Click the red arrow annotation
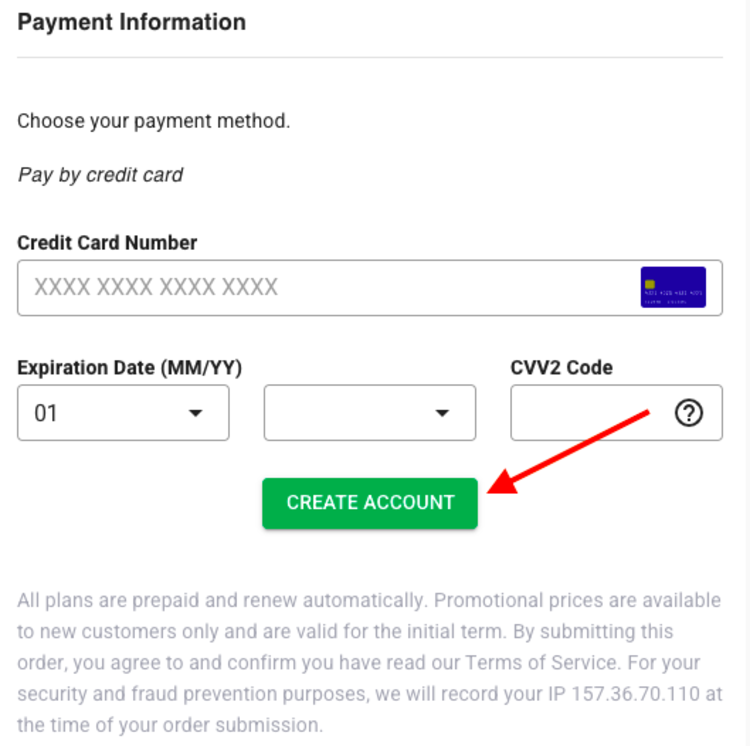This screenshot has height=746, width=750. (572, 452)
